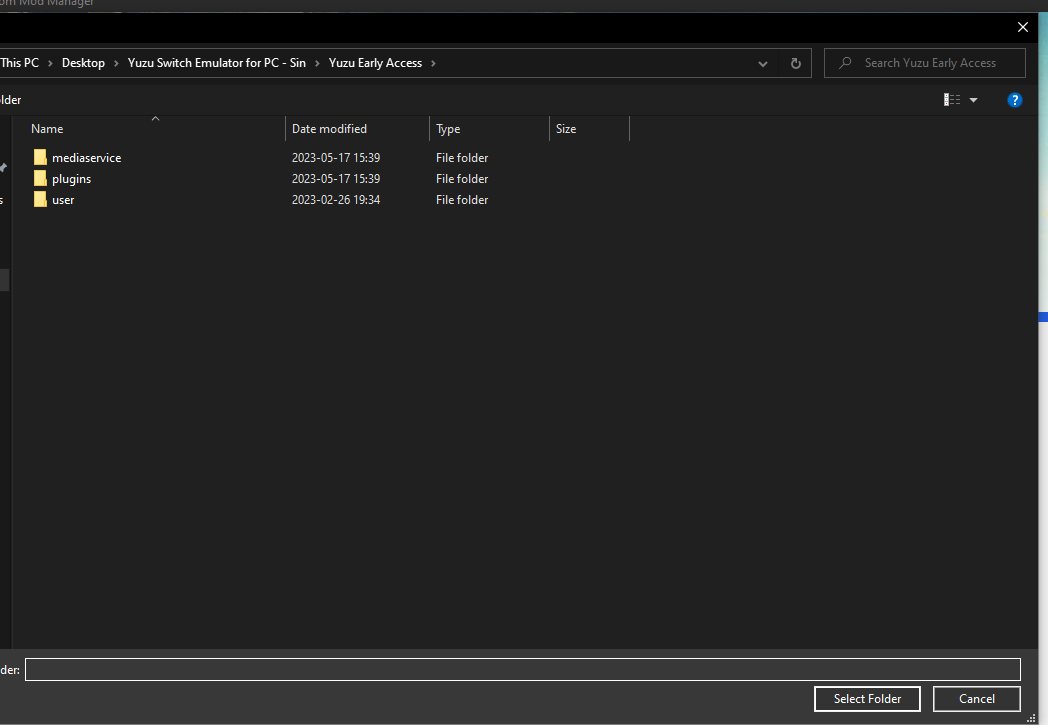Click the search magnifier icon

(845, 62)
